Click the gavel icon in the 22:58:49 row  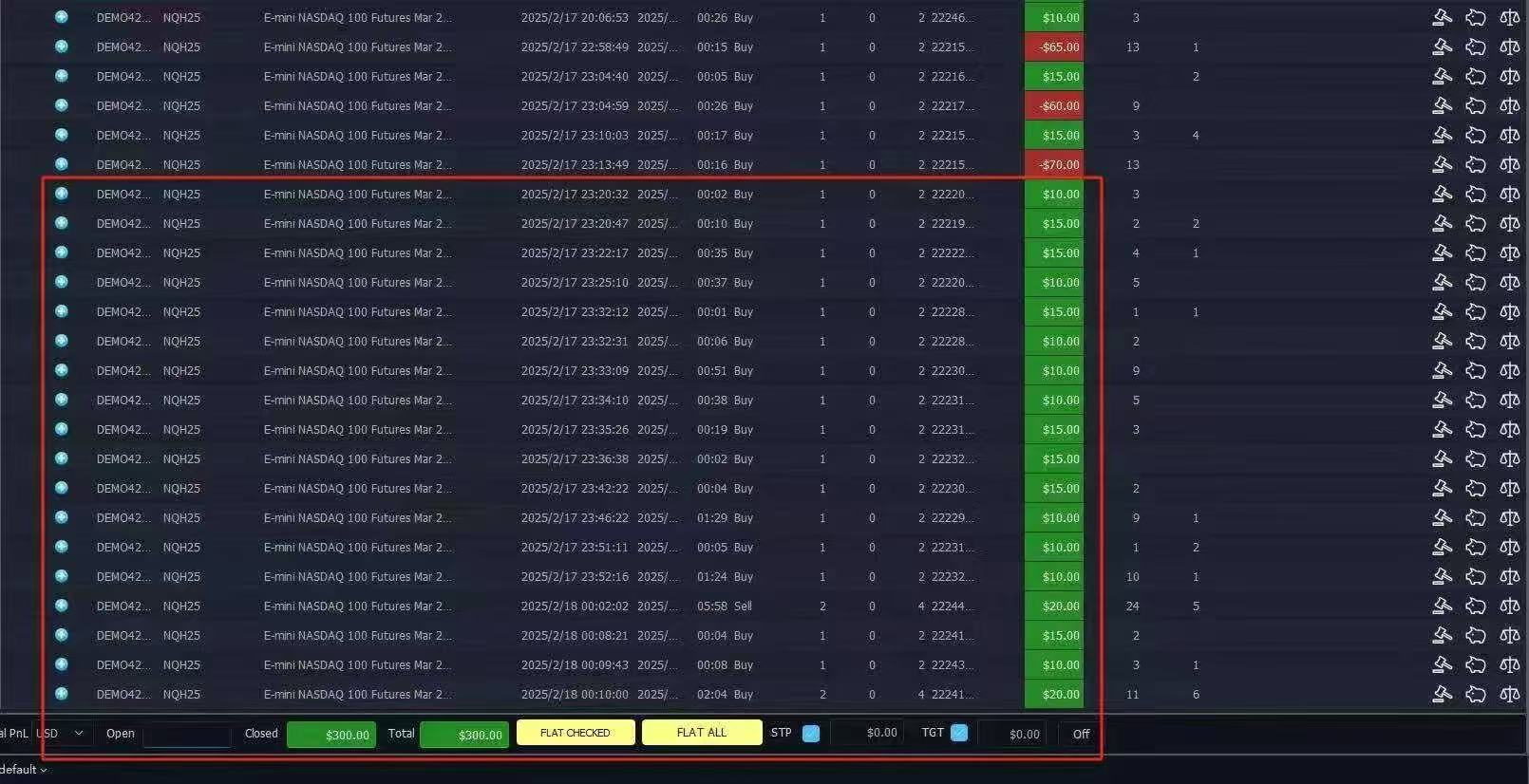tap(1442, 47)
